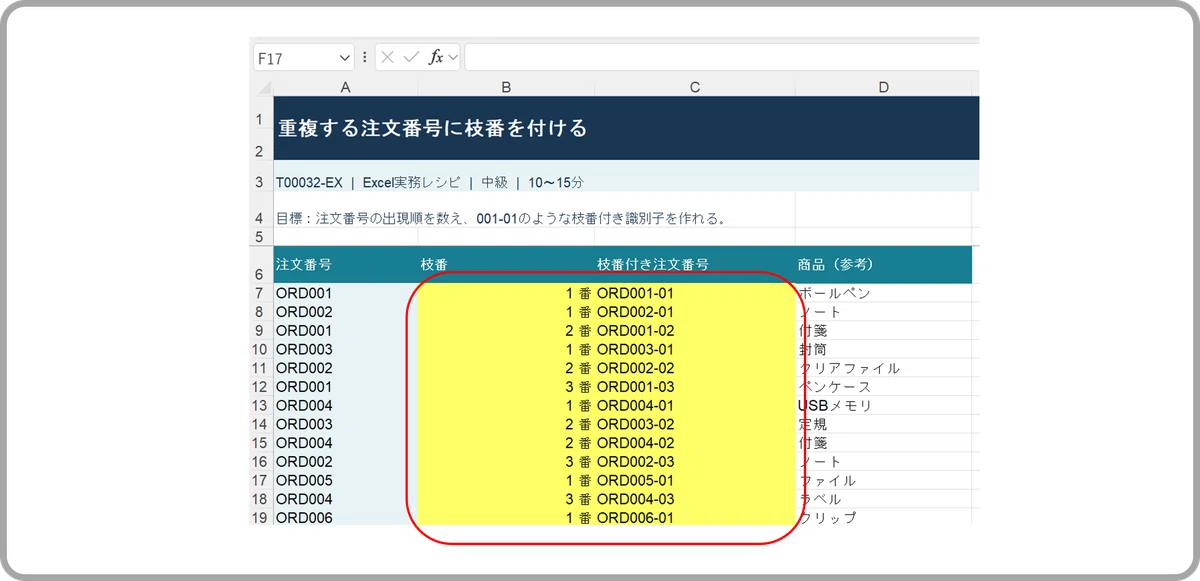Select cell ORD001-02

pyautogui.click(x=695, y=330)
